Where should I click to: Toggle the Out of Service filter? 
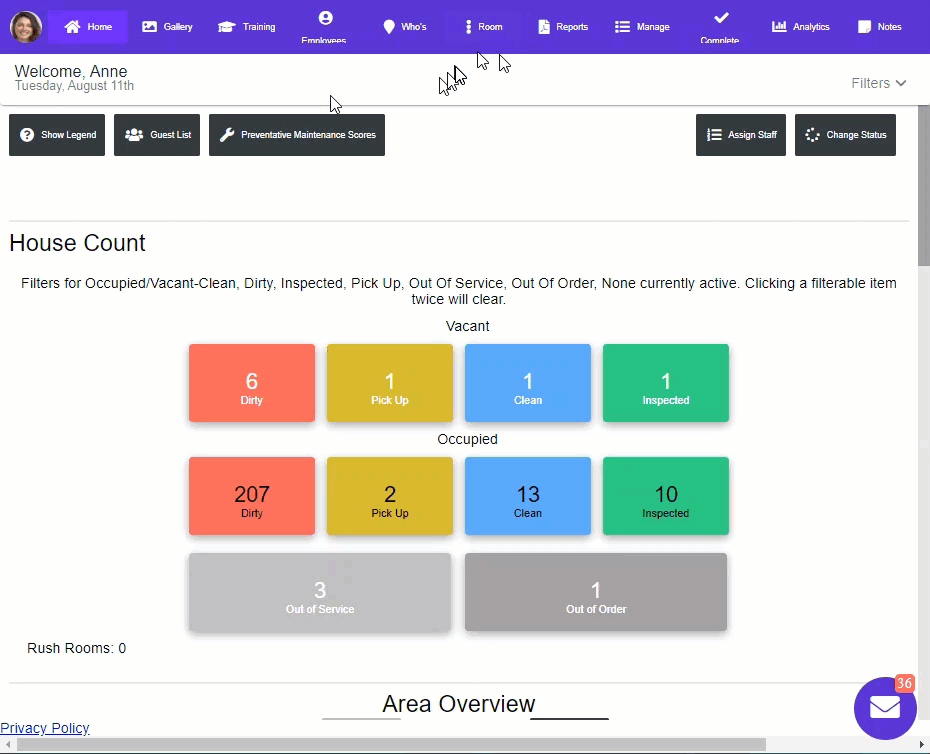pos(320,592)
